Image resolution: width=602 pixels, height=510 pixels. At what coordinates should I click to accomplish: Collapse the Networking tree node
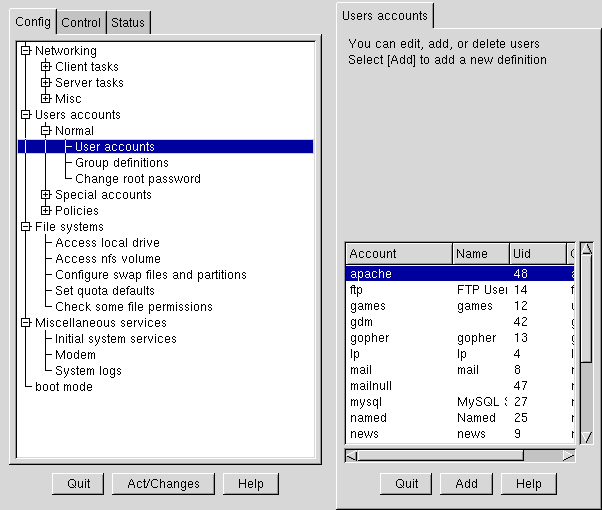pyautogui.click(x=26, y=51)
